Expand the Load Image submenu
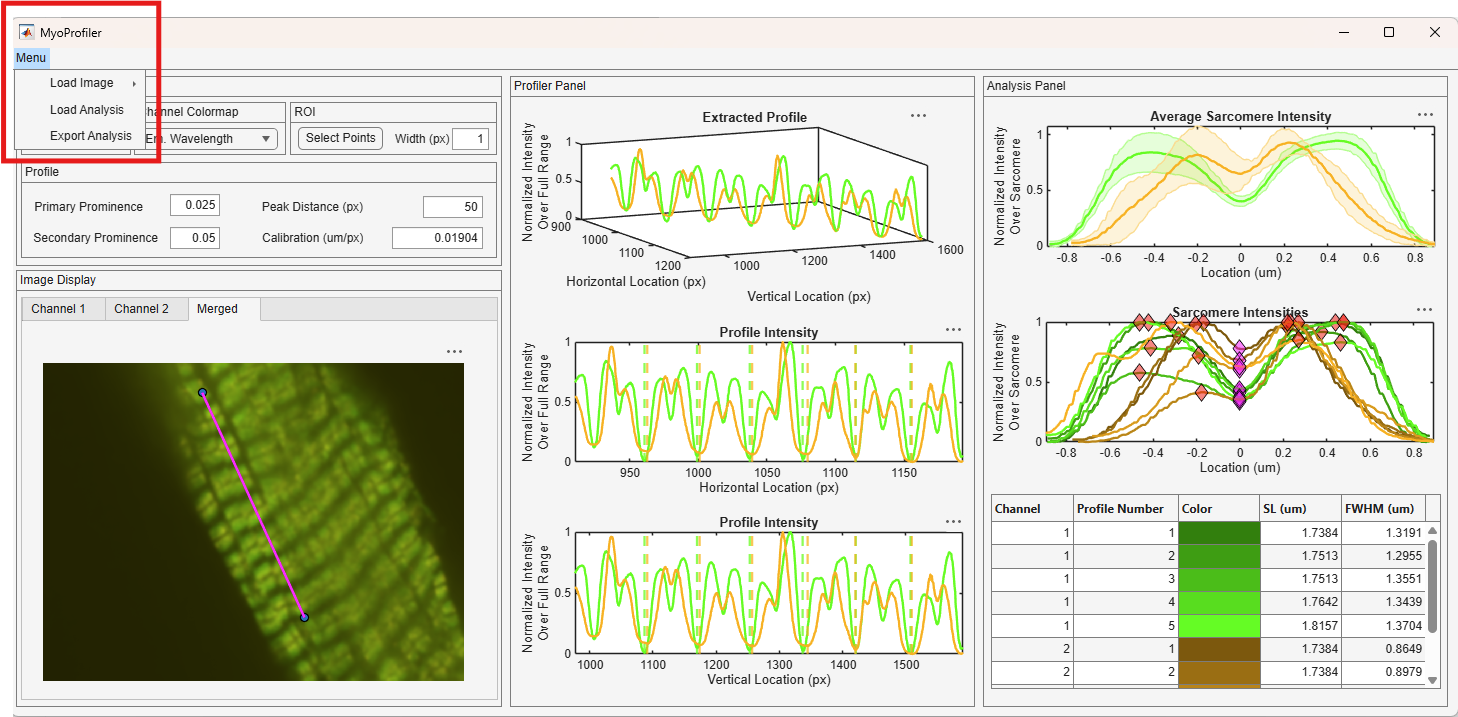This screenshot has width=1458, height=717. click(81, 83)
